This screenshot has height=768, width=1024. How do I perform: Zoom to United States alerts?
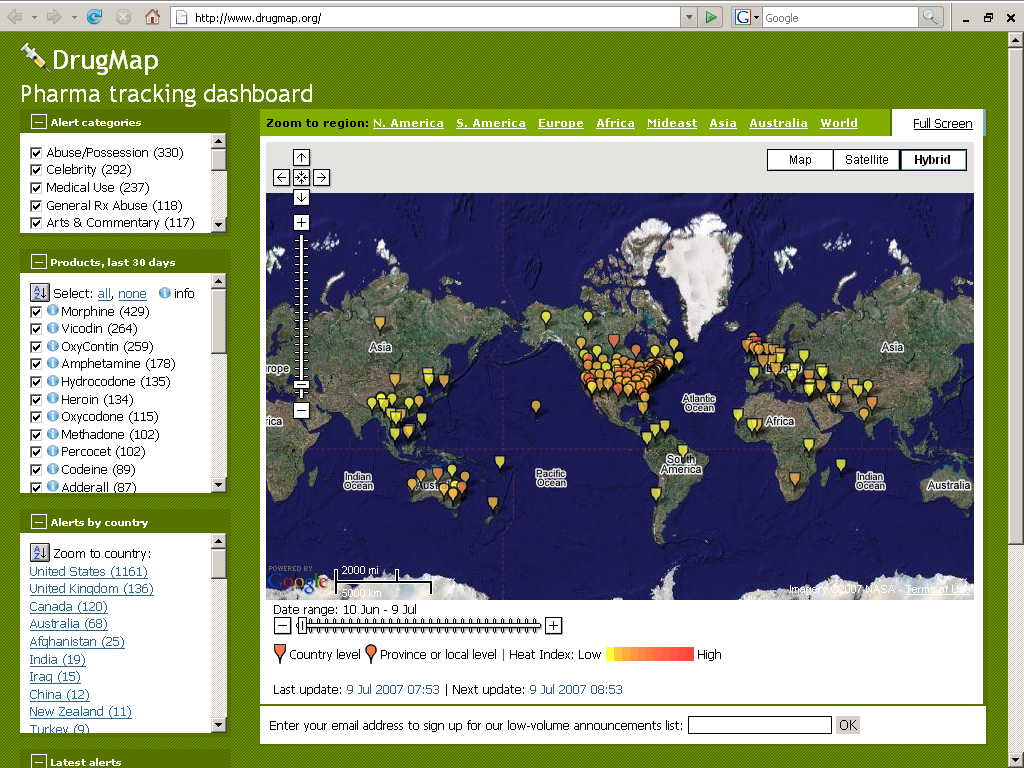pos(88,571)
